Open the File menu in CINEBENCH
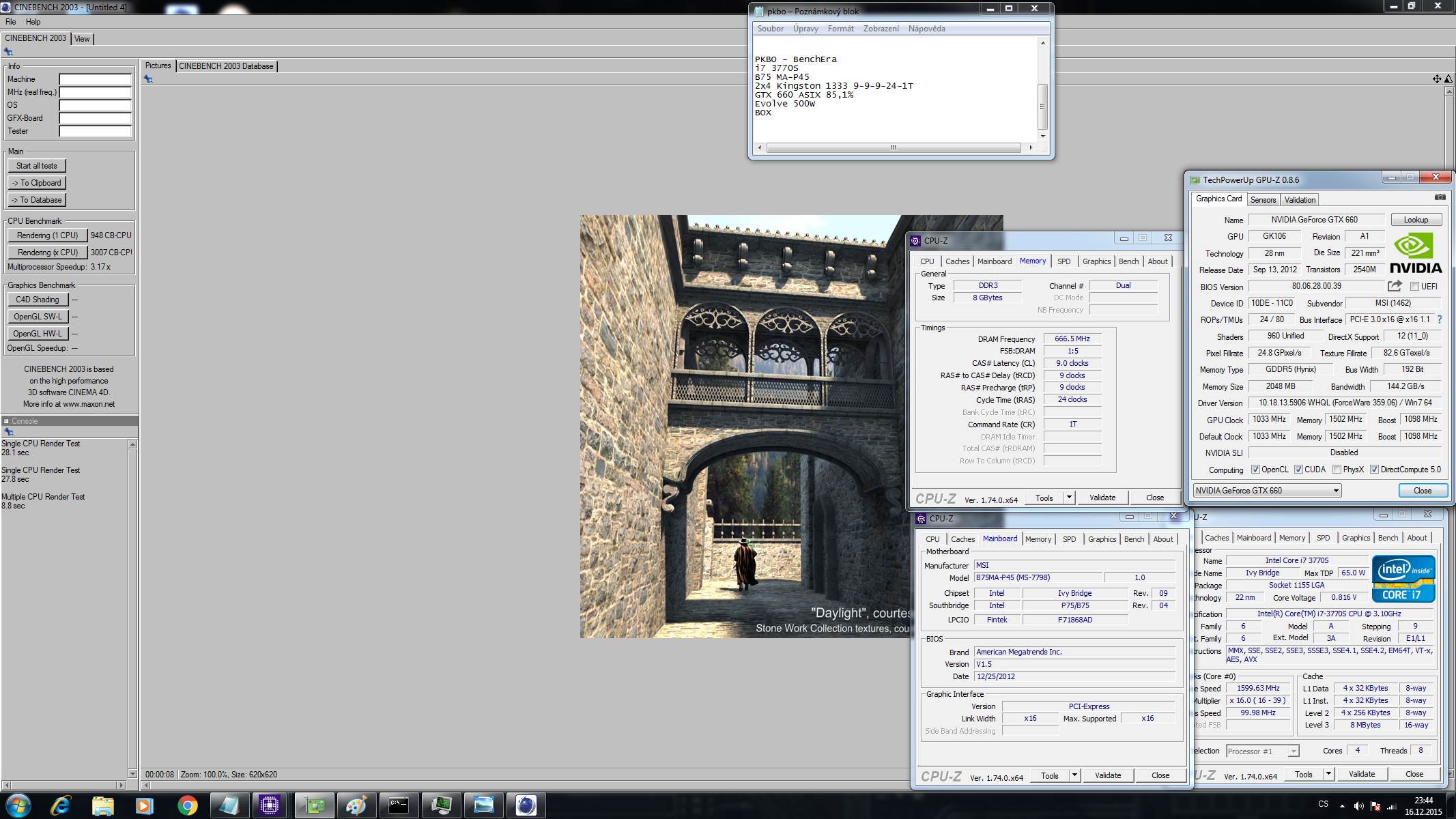 coord(11,22)
